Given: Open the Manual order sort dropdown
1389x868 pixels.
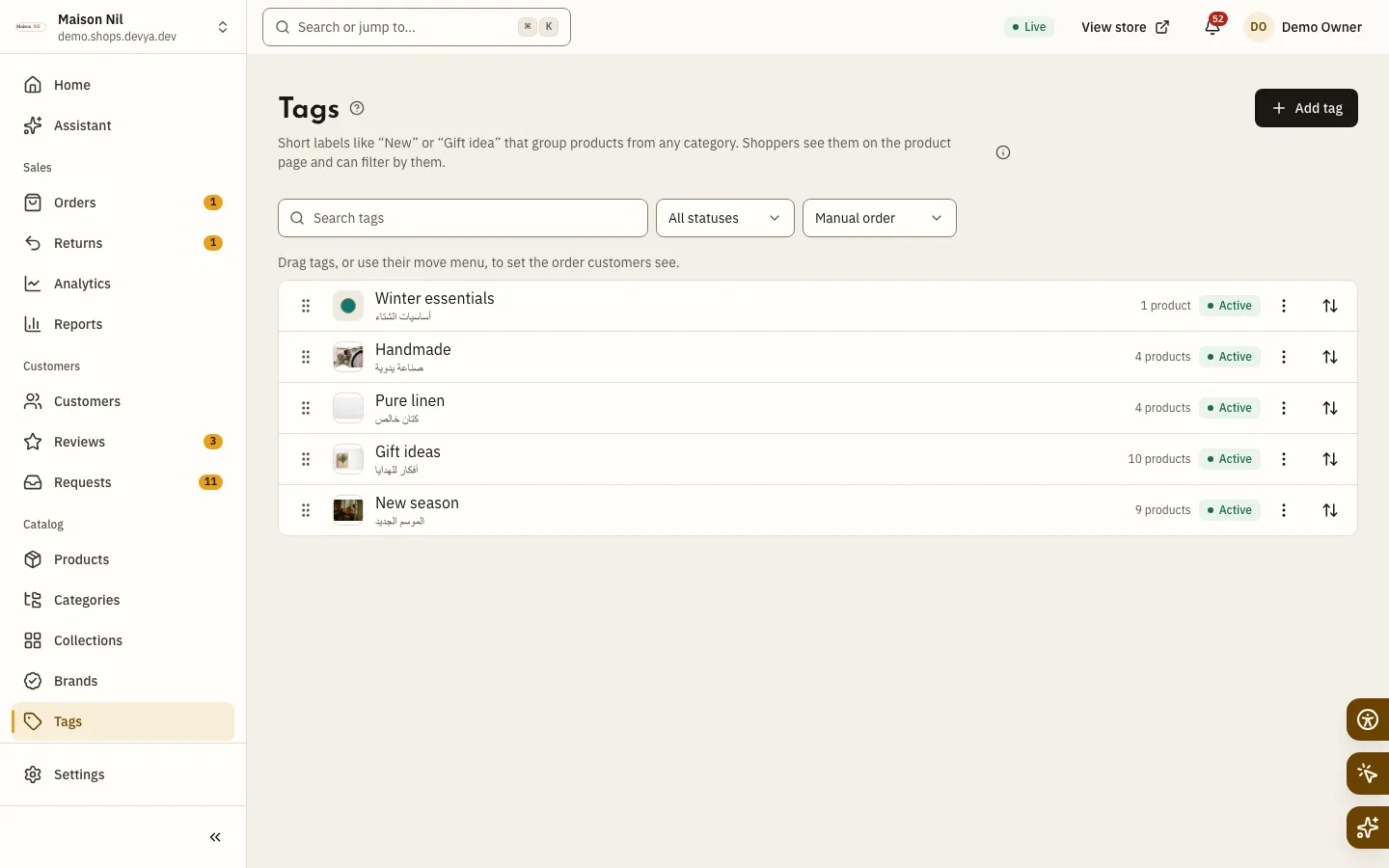Looking at the screenshot, I should click(x=880, y=218).
